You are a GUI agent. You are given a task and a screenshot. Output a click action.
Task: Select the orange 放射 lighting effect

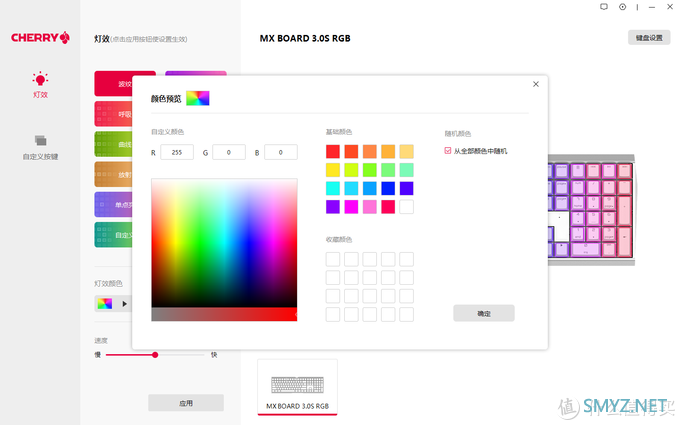click(x=113, y=174)
